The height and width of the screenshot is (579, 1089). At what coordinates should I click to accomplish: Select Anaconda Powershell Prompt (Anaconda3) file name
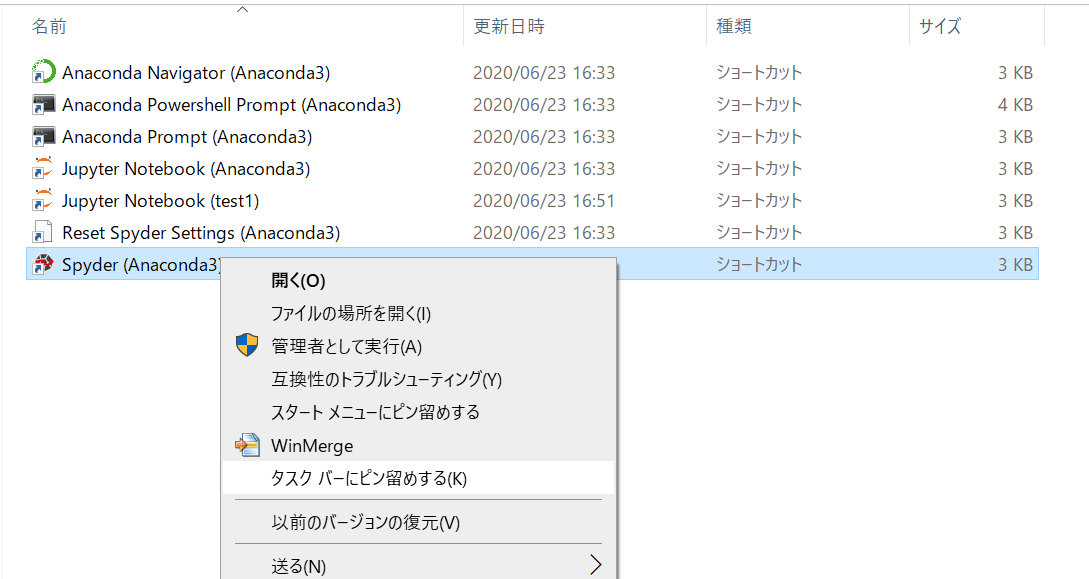point(231,105)
